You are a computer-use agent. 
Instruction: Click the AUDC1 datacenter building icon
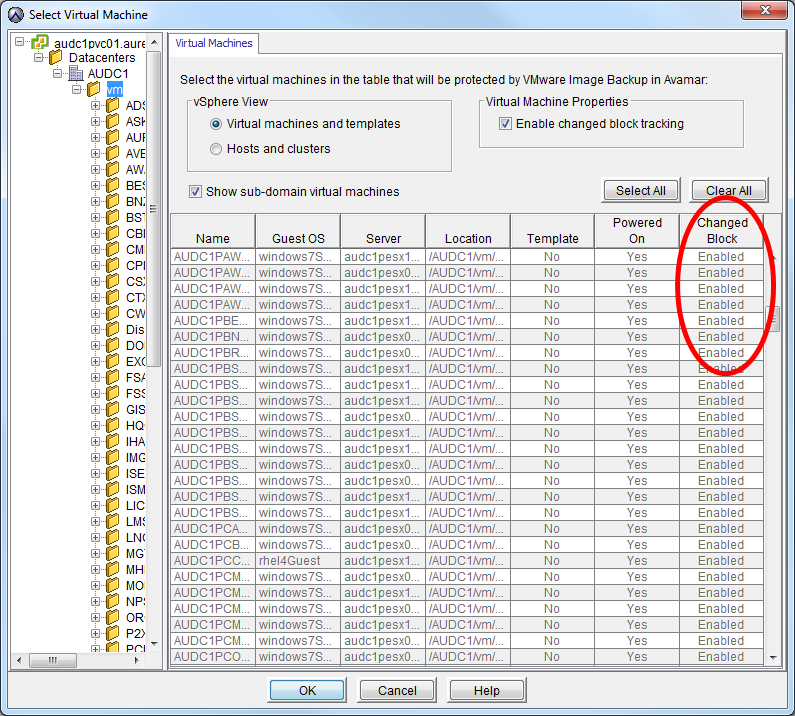click(x=76, y=74)
